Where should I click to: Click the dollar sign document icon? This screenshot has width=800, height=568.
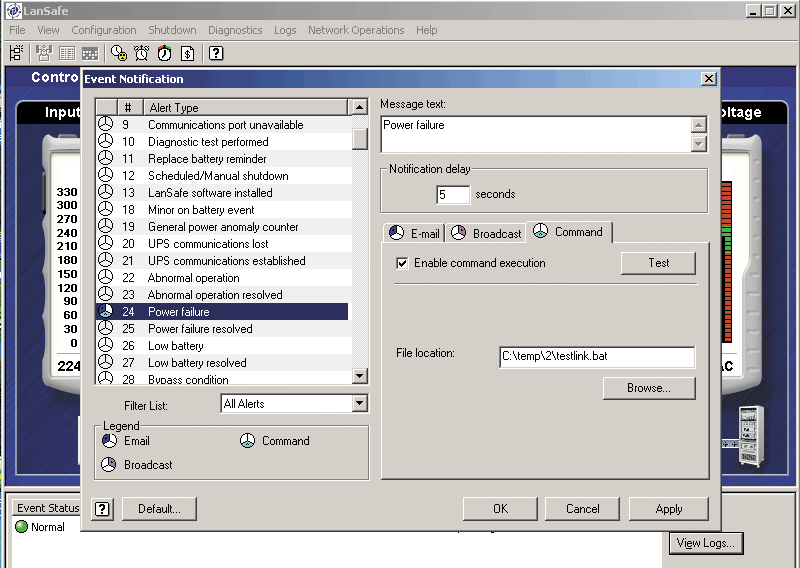click(186, 53)
